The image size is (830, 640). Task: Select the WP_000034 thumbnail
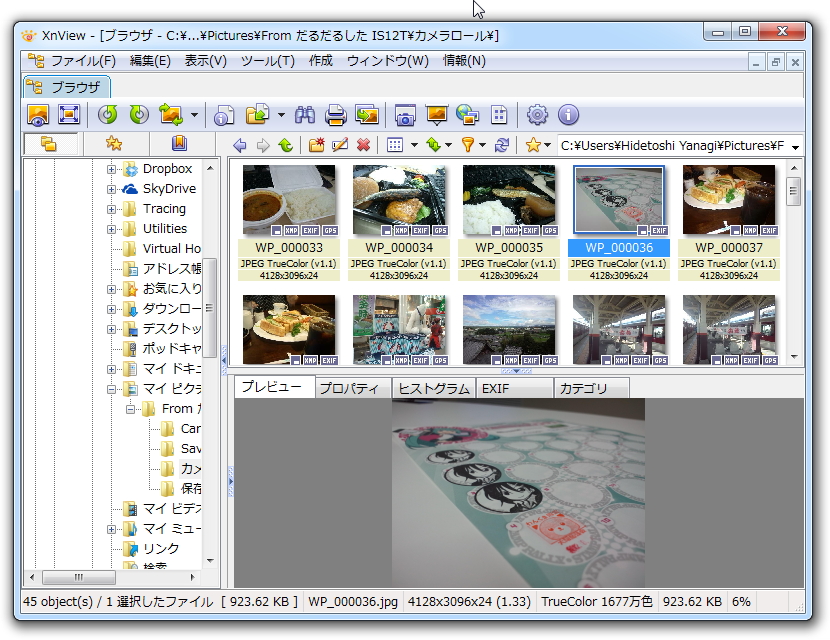[x=398, y=200]
